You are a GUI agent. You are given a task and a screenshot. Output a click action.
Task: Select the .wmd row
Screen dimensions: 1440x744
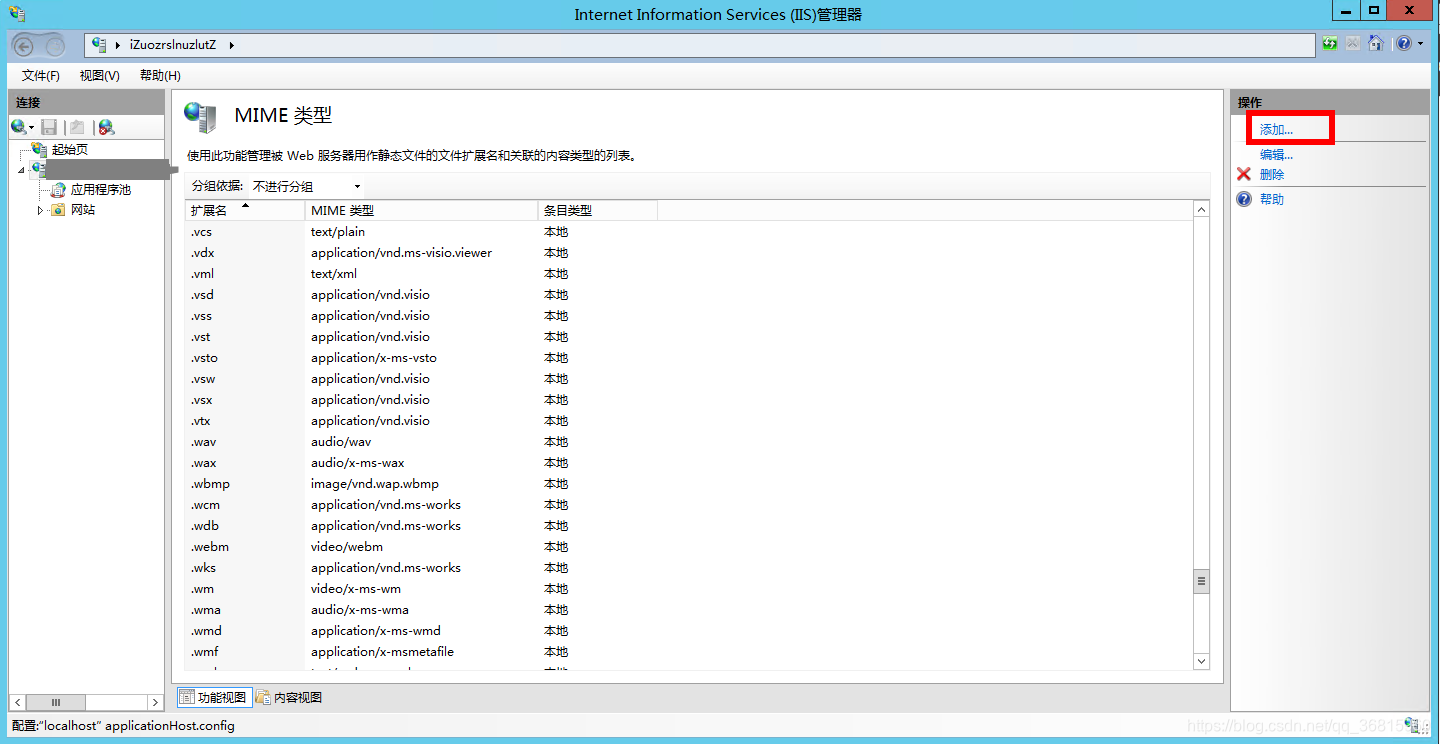click(x=689, y=631)
